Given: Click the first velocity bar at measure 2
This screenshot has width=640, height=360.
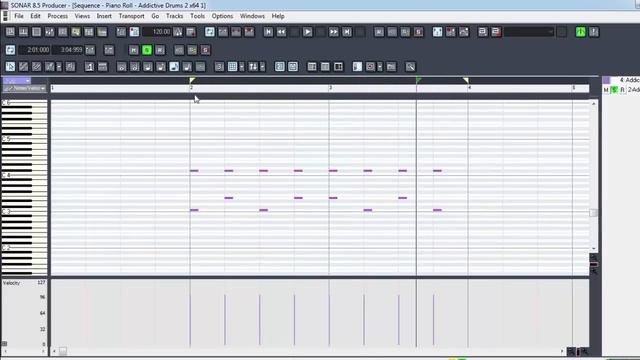Looking at the screenshot, I should pyautogui.click(x=190, y=321).
